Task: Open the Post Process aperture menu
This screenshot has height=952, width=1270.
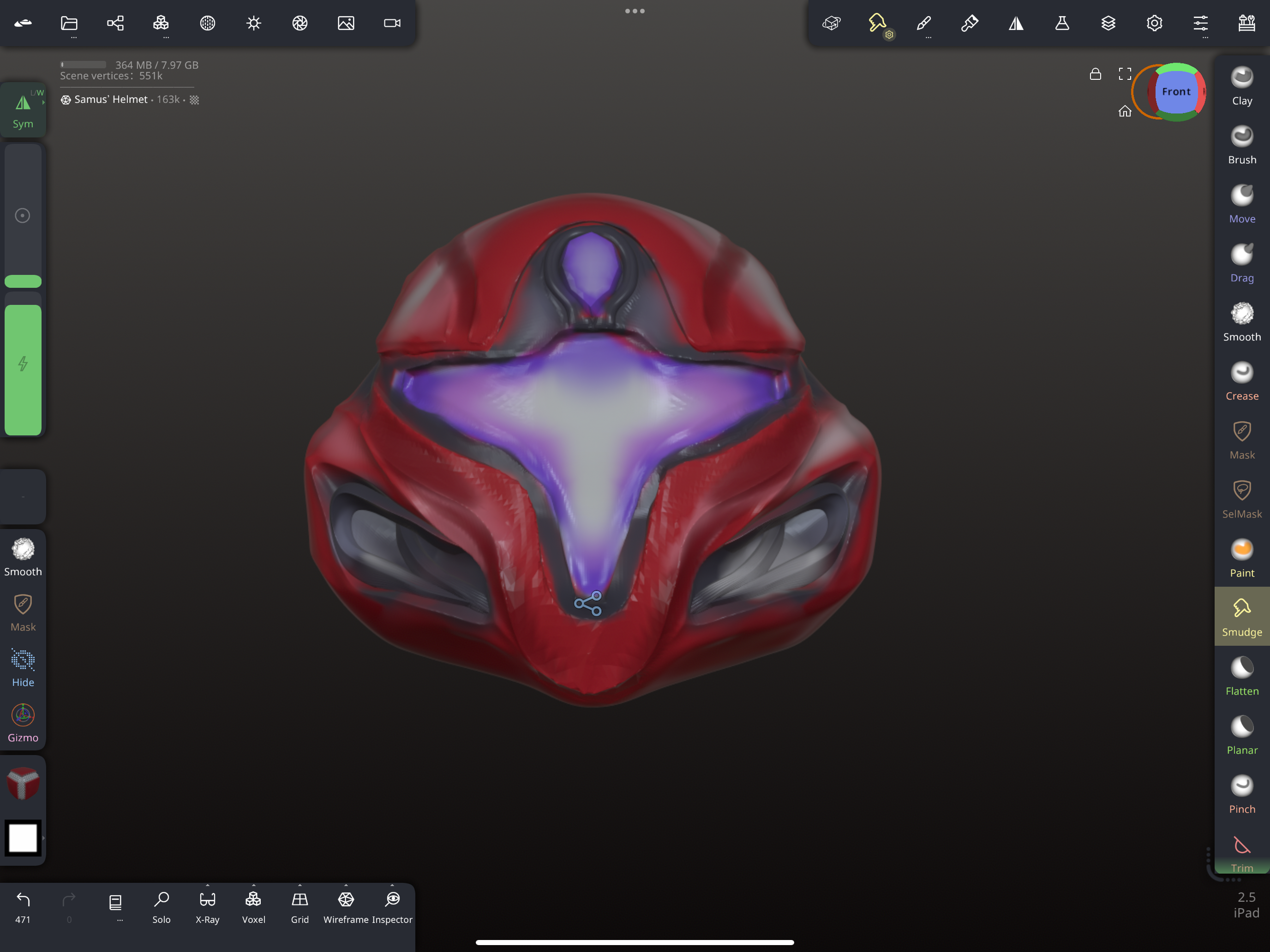Action: tap(300, 23)
